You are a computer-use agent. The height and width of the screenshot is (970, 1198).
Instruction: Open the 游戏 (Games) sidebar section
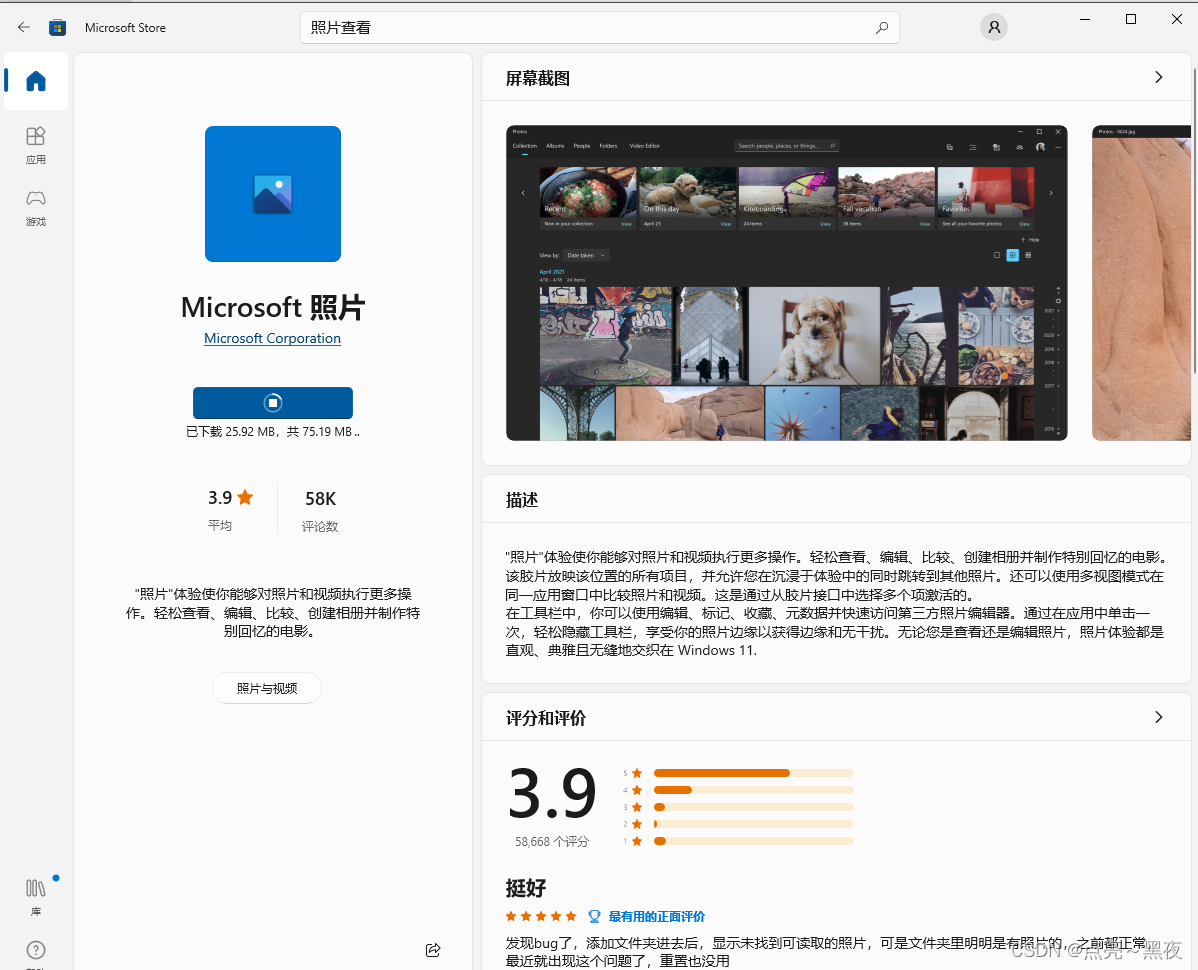click(x=36, y=208)
